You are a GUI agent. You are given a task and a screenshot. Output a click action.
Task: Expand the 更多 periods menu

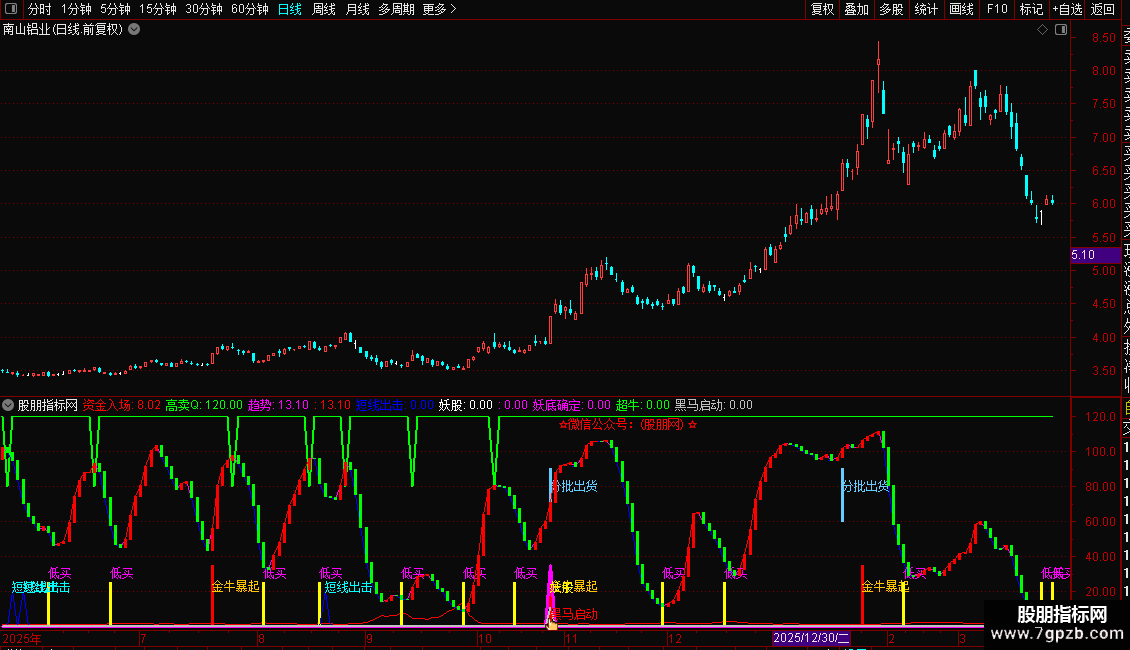click(x=440, y=9)
